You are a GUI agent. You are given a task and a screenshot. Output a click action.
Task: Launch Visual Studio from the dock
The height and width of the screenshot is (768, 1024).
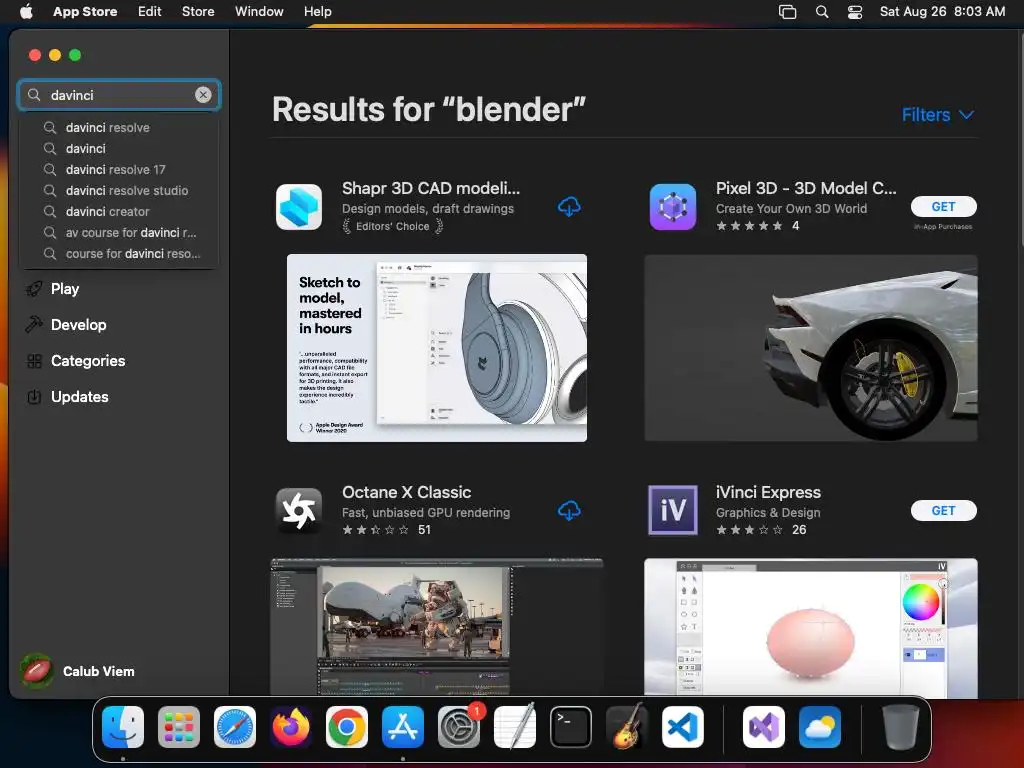pos(764,727)
